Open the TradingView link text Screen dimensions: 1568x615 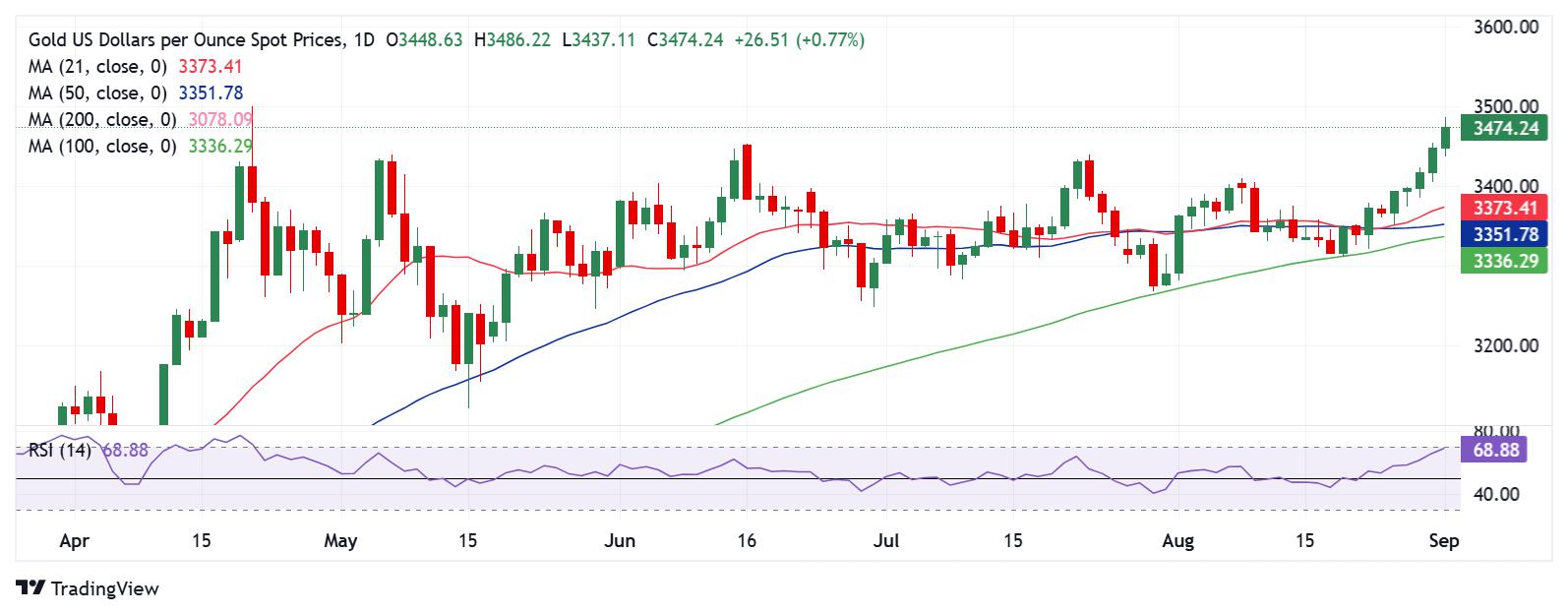point(104,588)
